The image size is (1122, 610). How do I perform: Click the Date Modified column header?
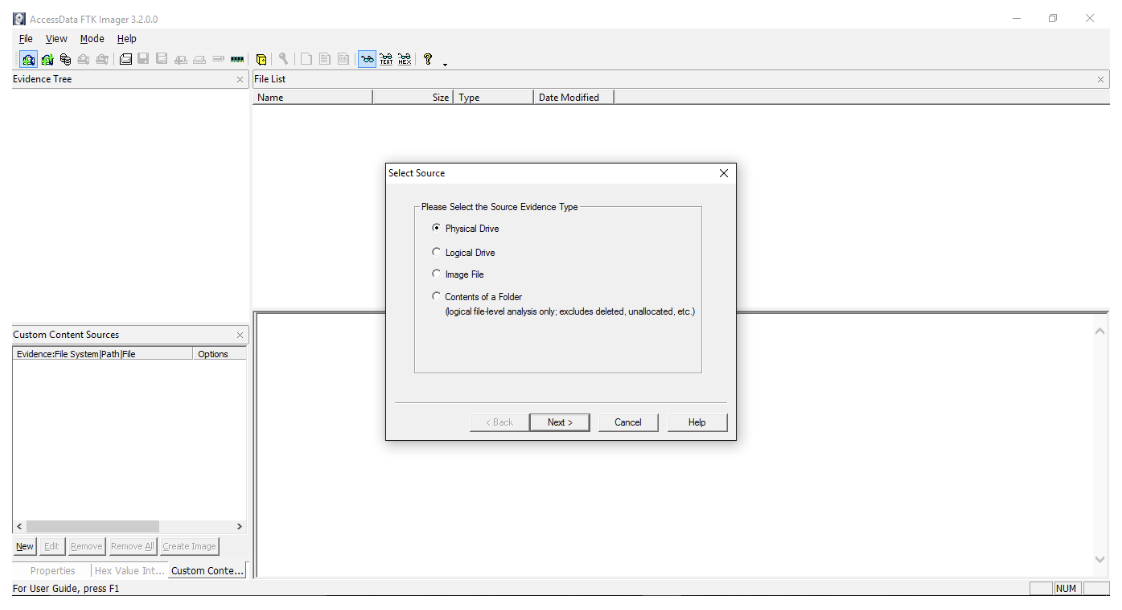point(573,97)
